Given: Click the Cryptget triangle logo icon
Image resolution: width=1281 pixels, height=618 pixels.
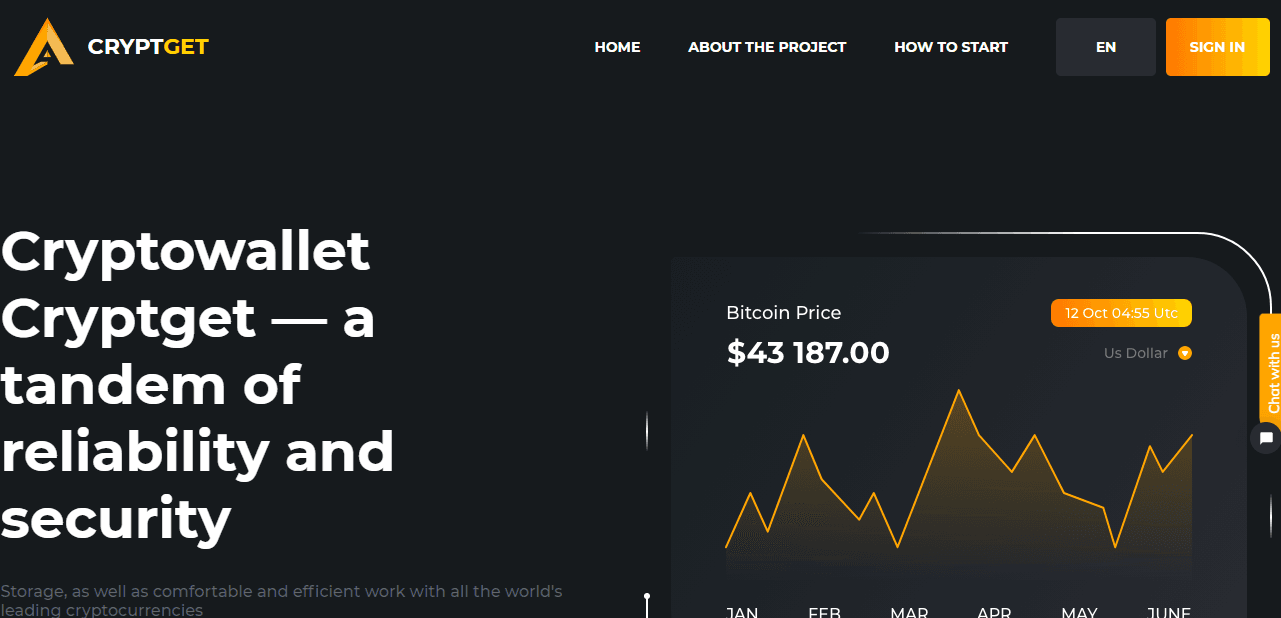Looking at the screenshot, I should [x=42, y=46].
